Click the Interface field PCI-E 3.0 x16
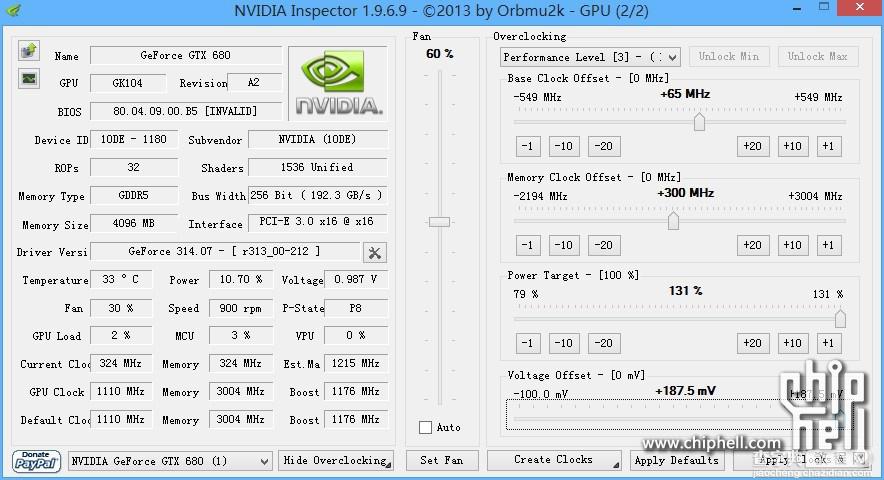884x480 pixels. coord(318,222)
